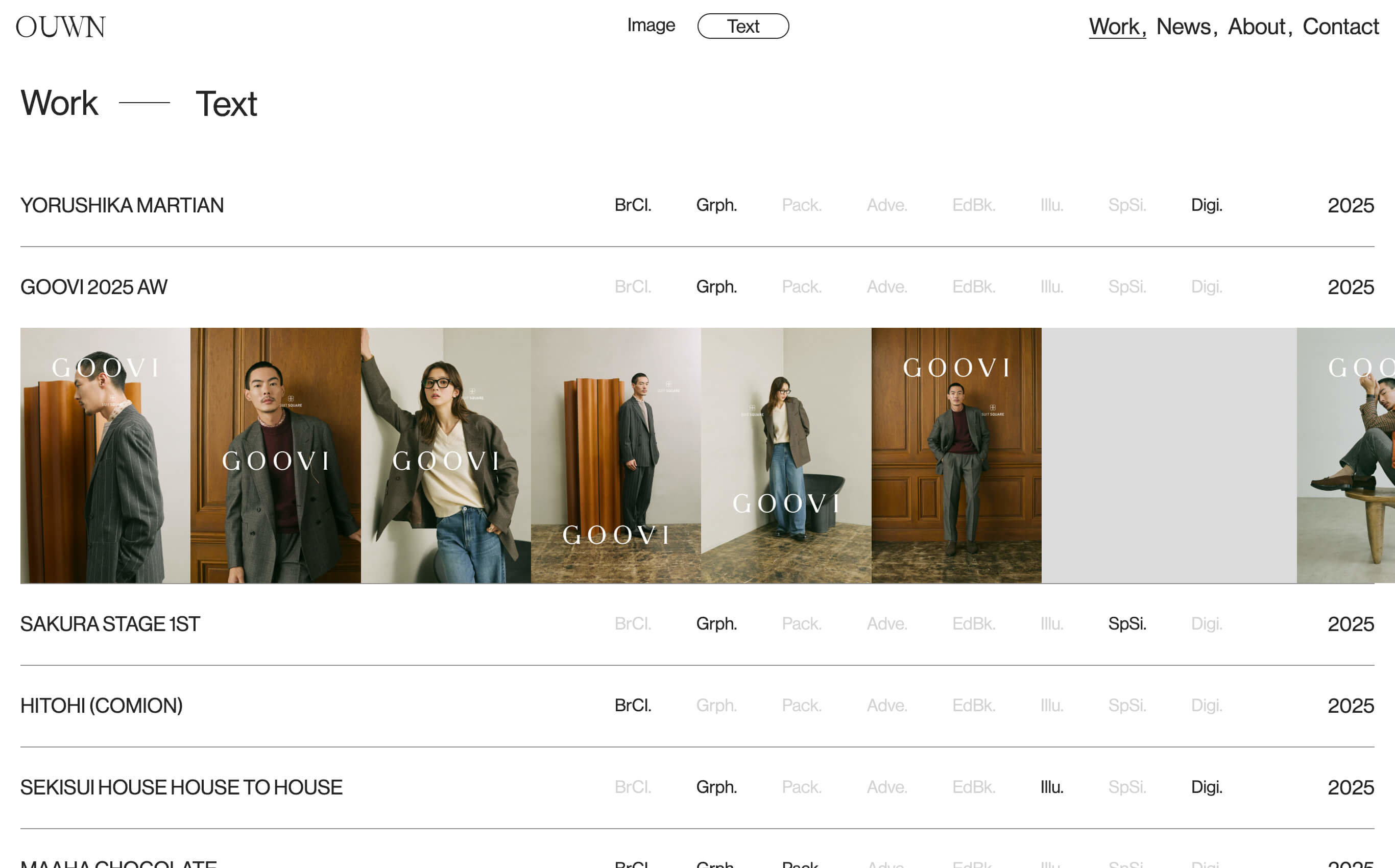1395x868 pixels.
Task: Click GOOVI thumbnail of man before wooden door
Action: coord(956,455)
